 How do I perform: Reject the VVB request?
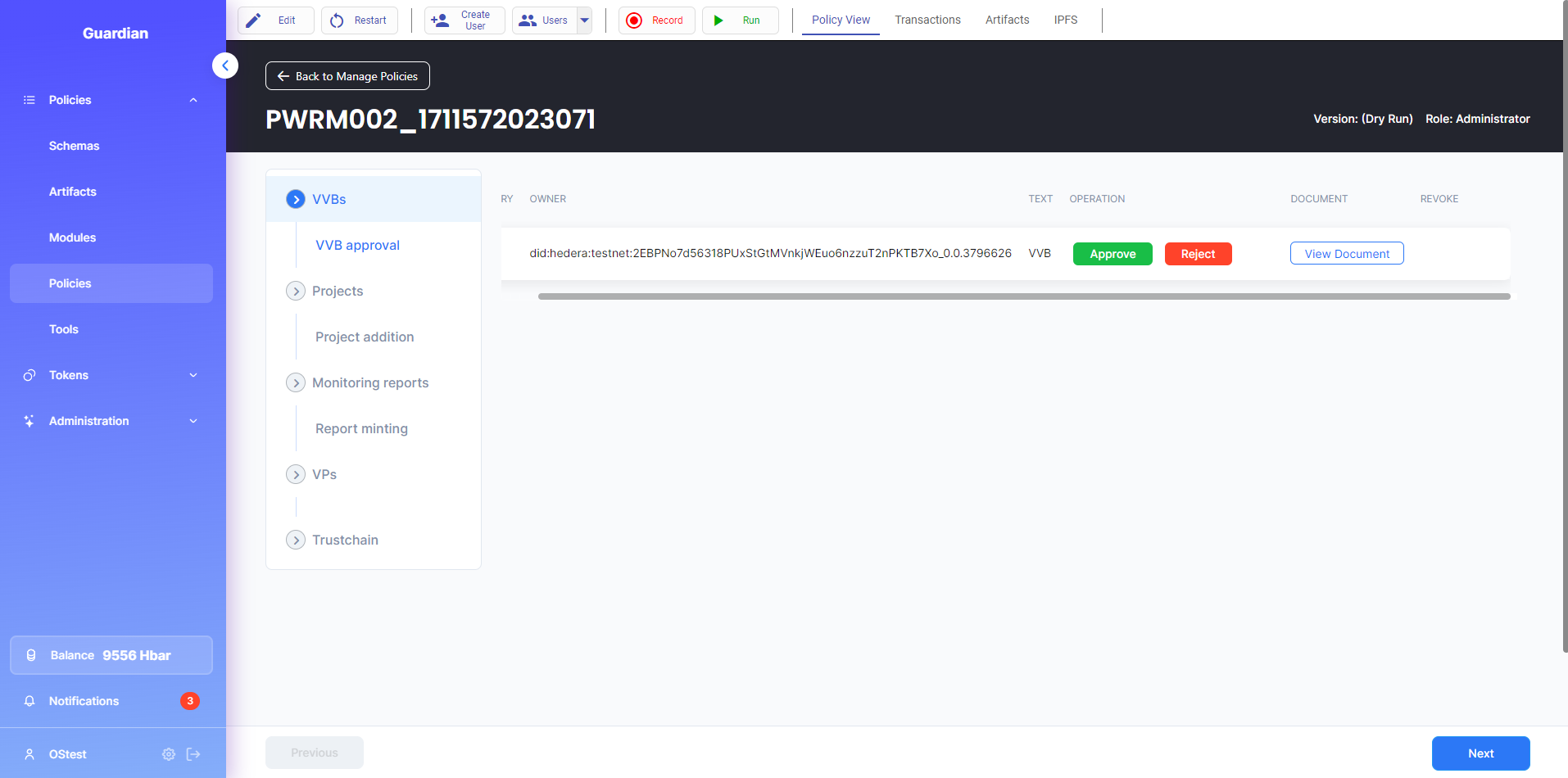tap(1197, 254)
